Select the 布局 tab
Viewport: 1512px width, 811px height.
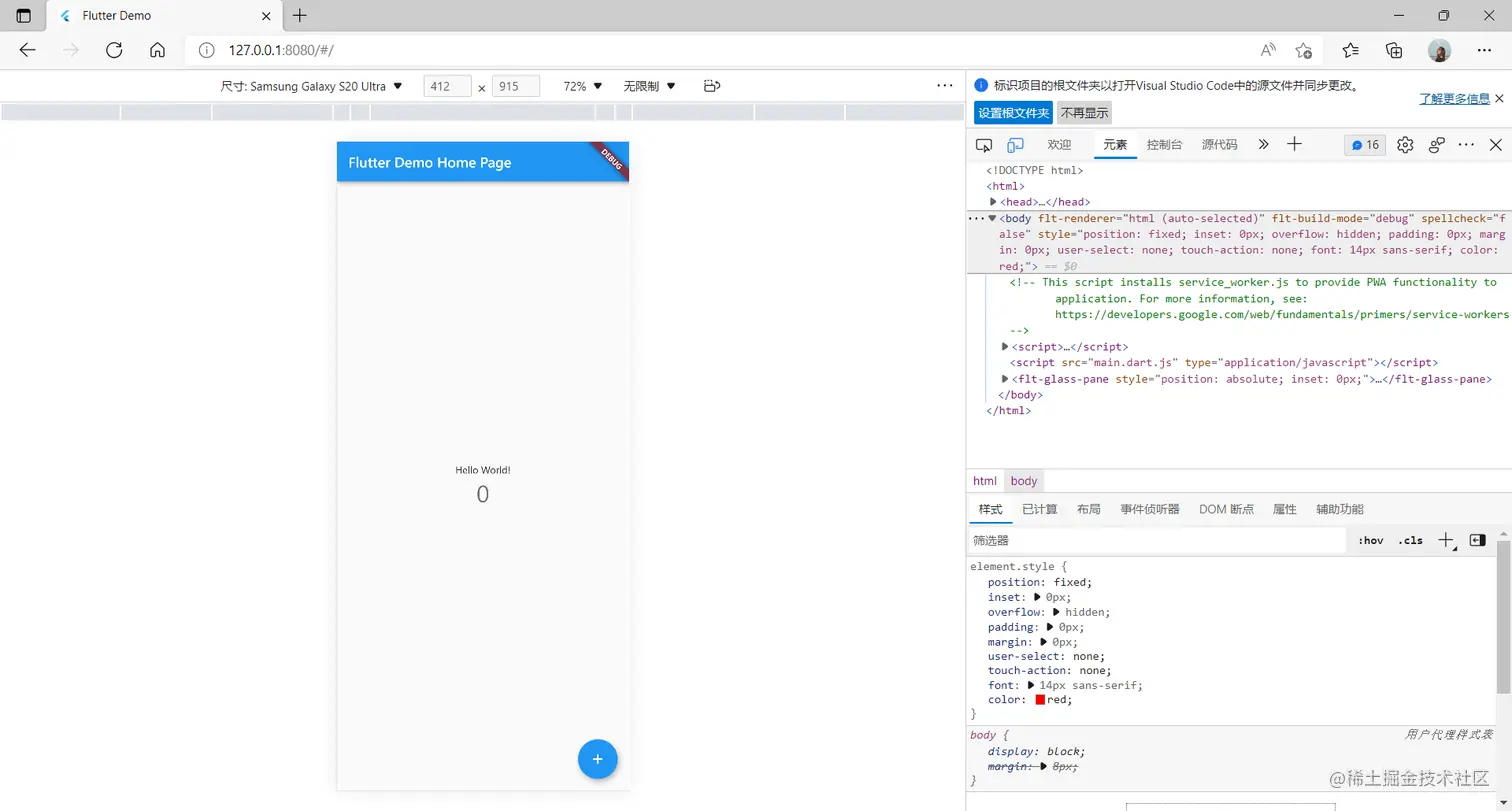[x=1089, y=509]
